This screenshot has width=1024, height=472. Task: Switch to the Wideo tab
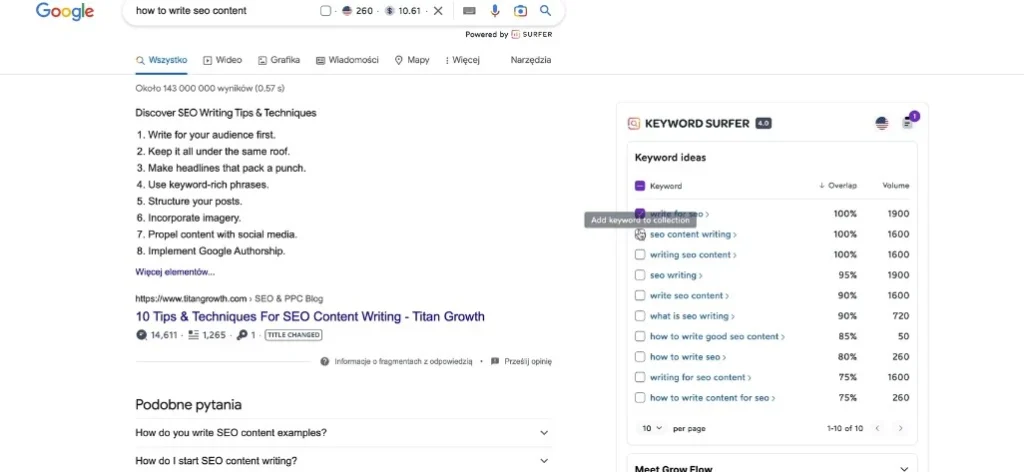[x=222, y=60]
